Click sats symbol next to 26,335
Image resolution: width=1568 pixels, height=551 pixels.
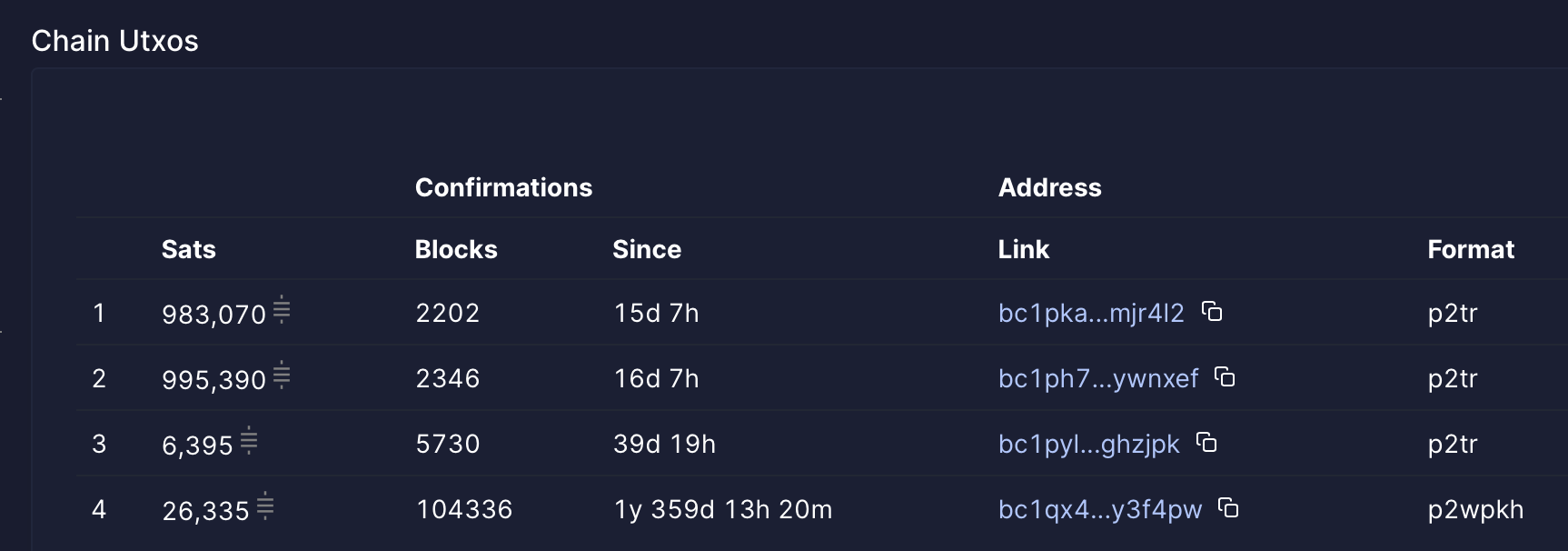click(x=265, y=506)
